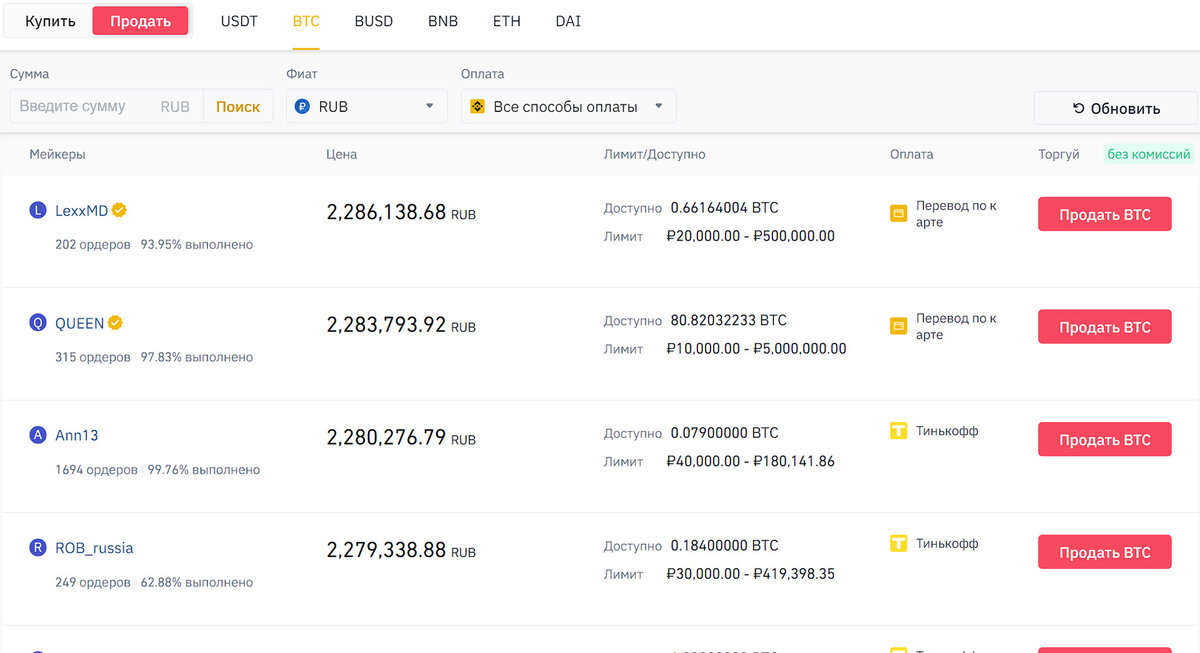Click price 2,286,138.68 RUB
Image resolution: width=1200 pixels, height=653 pixels.
401,212
